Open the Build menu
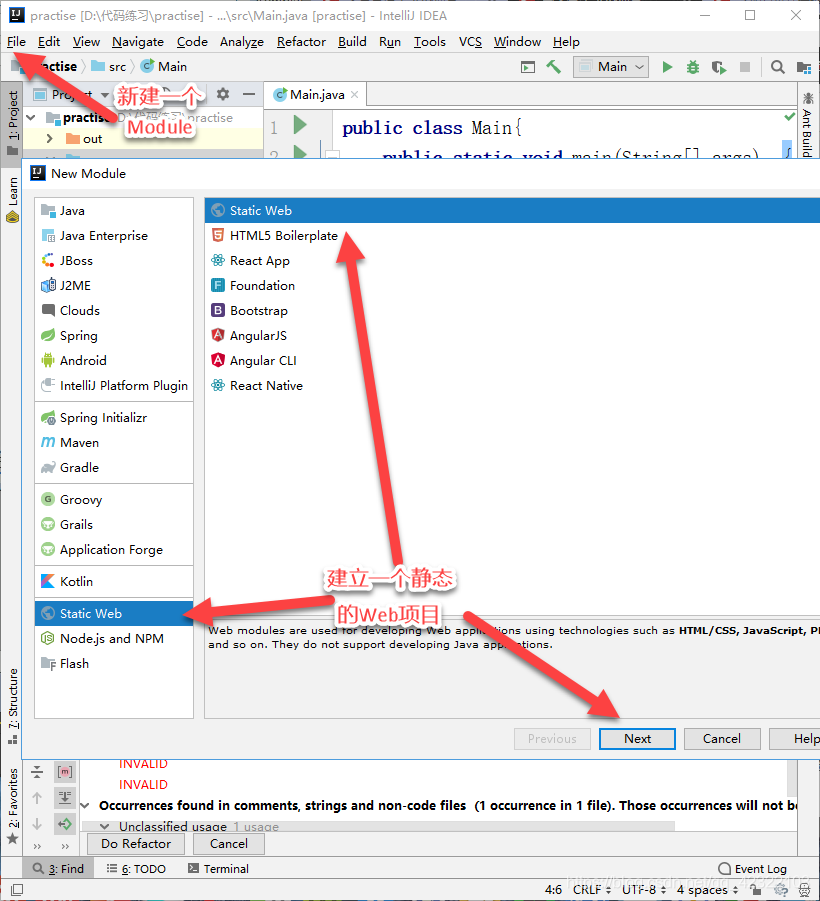 352,42
